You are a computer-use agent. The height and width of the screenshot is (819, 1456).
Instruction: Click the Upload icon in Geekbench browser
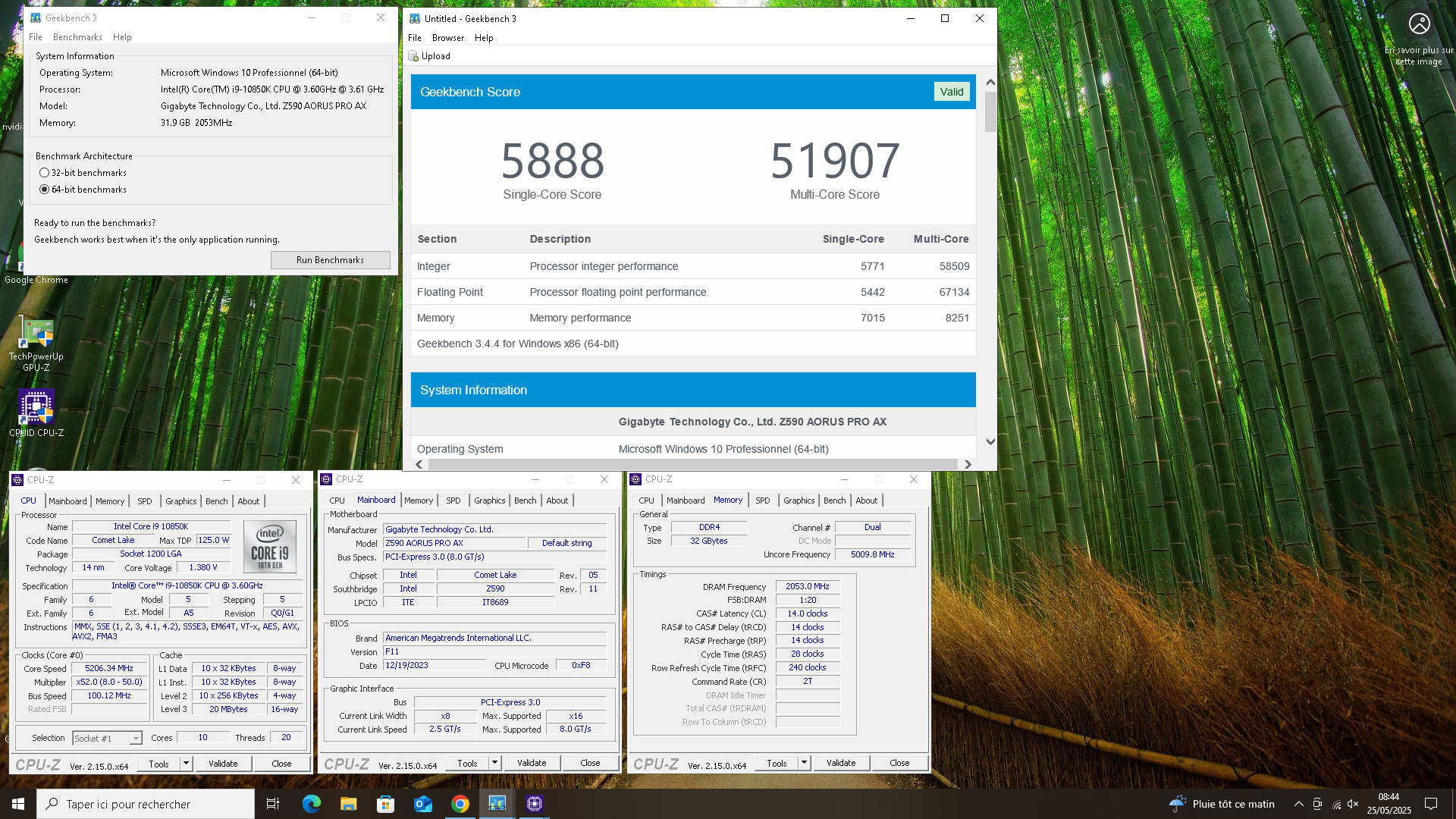click(x=413, y=56)
